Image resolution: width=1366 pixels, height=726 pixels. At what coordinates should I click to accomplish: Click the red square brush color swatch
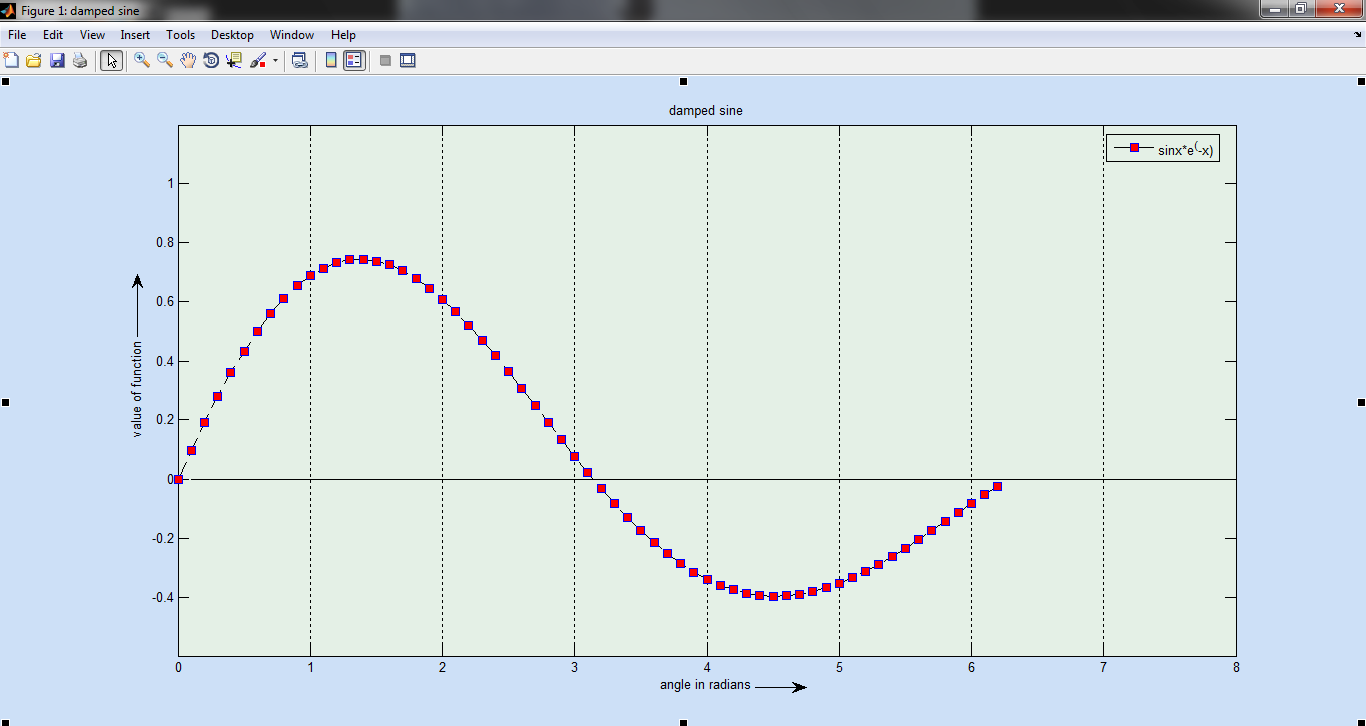point(262,66)
